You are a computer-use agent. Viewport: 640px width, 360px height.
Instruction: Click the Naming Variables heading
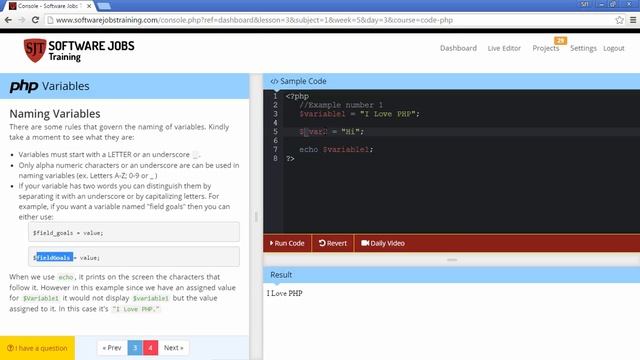point(55,113)
